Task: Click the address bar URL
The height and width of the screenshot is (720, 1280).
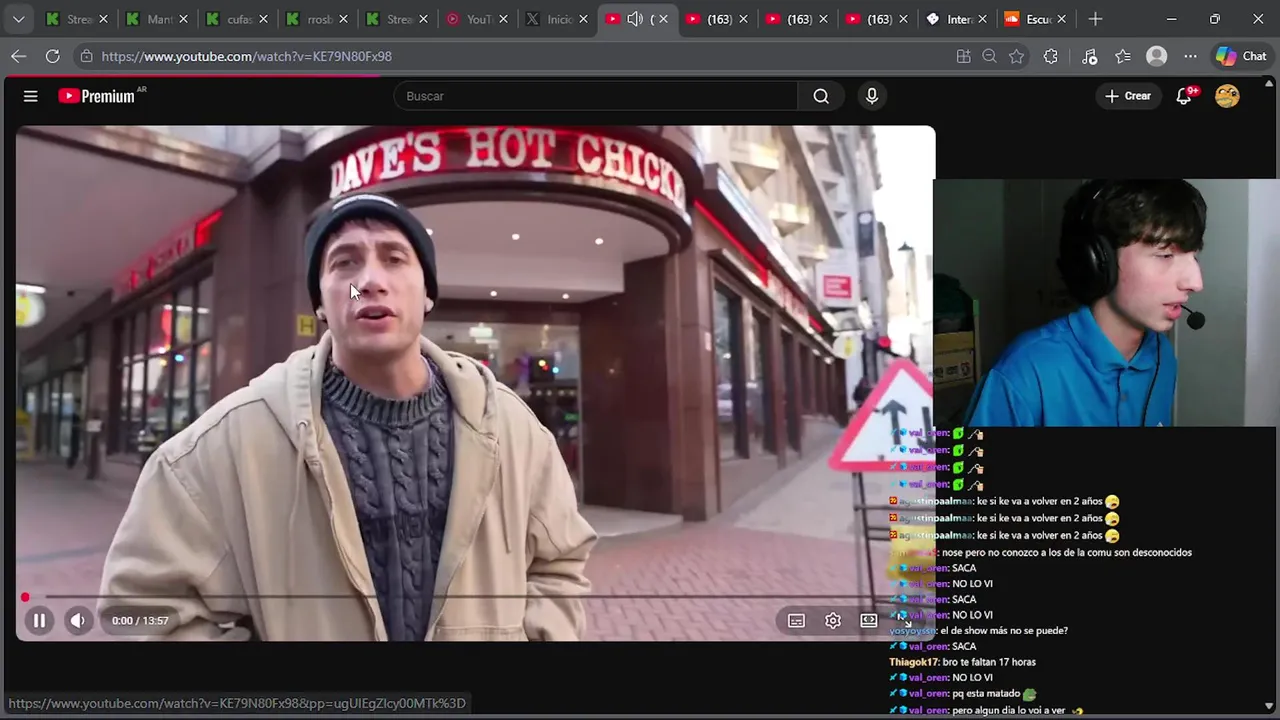Action: click(x=247, y=56)
